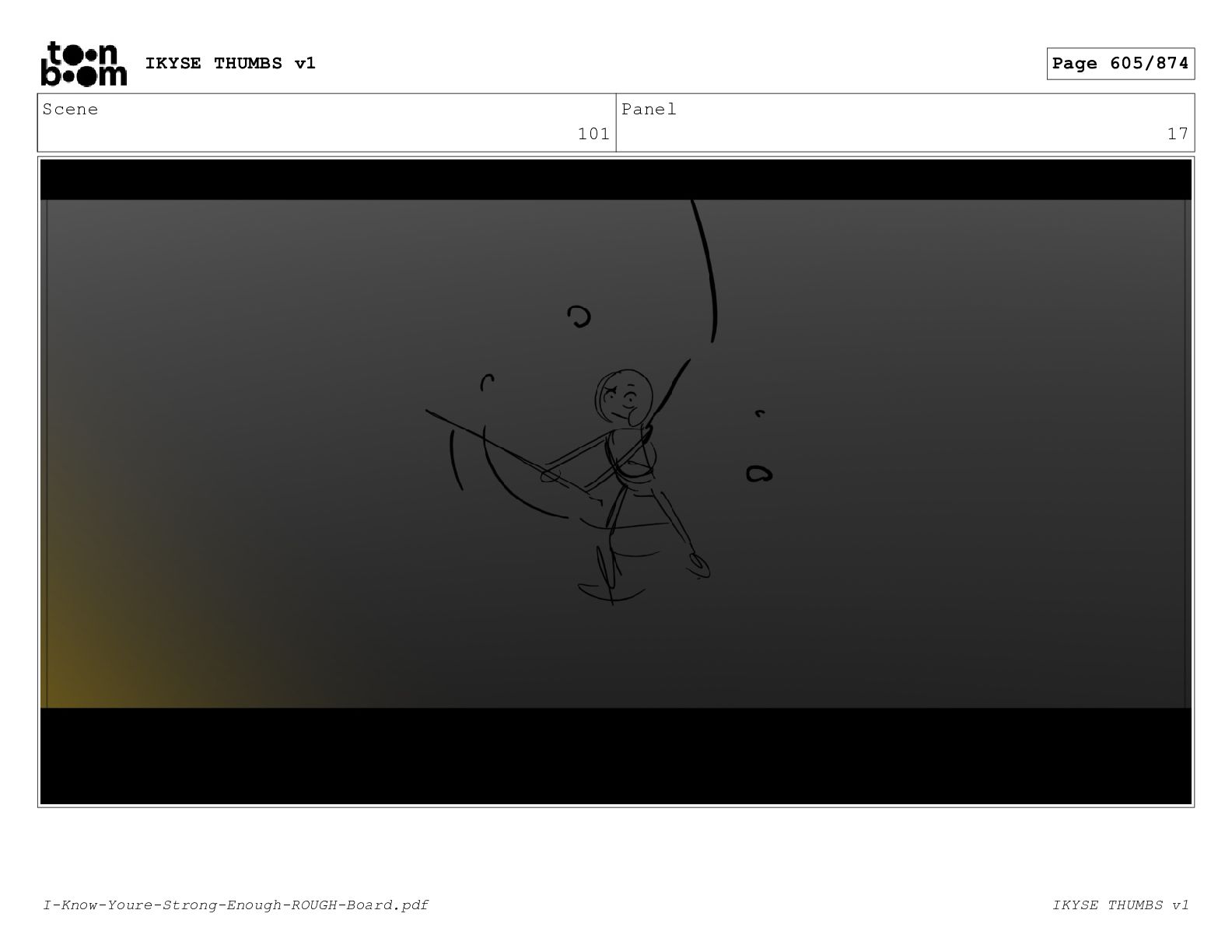
Task: Click scene number '101'
Action: (593, 134)
